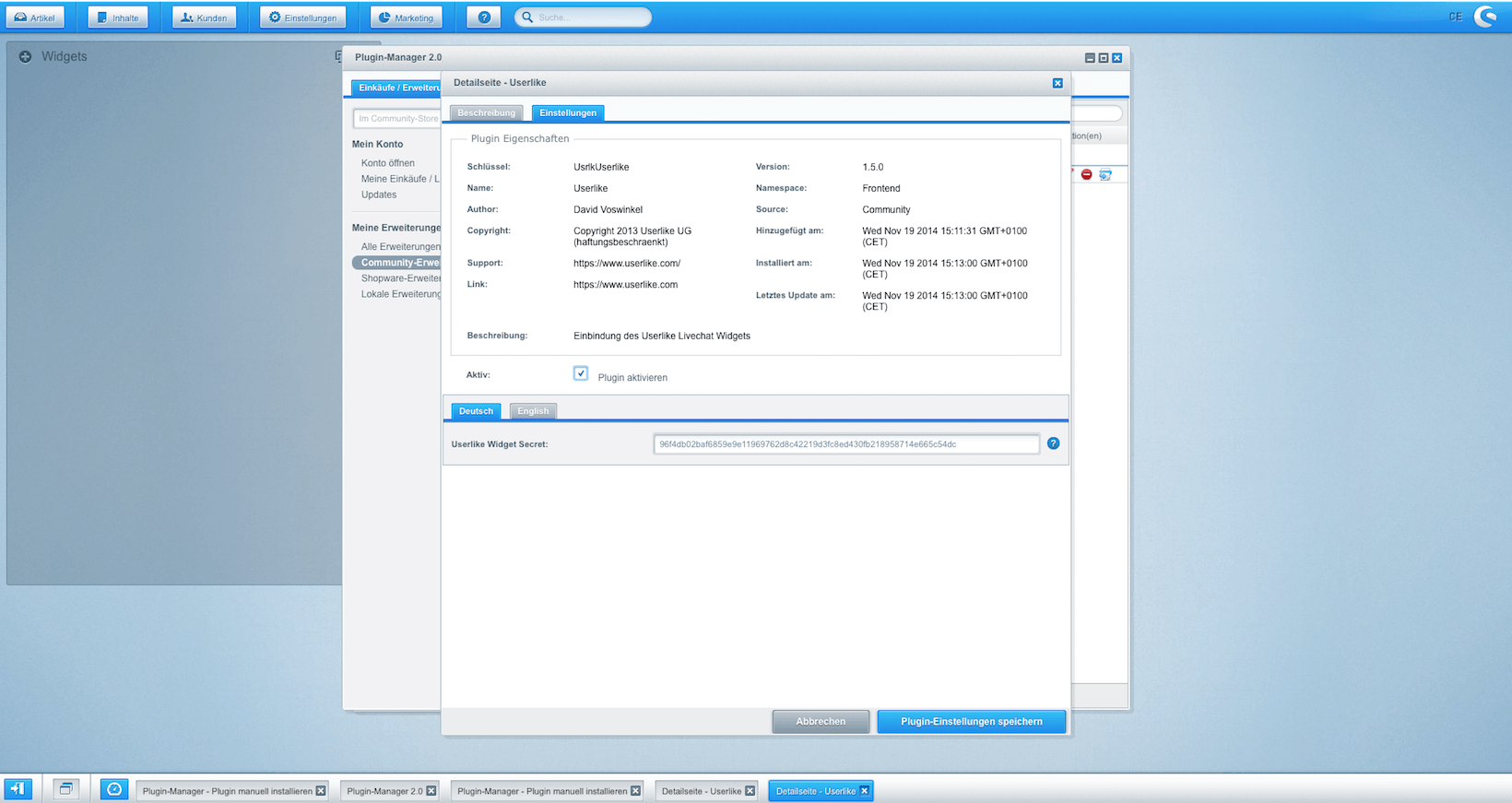This screenshot has width=1512, height=803.
Task: Open Meine Einkäufe in Plugin-Manager sidebar
Action: click(400, 179)
